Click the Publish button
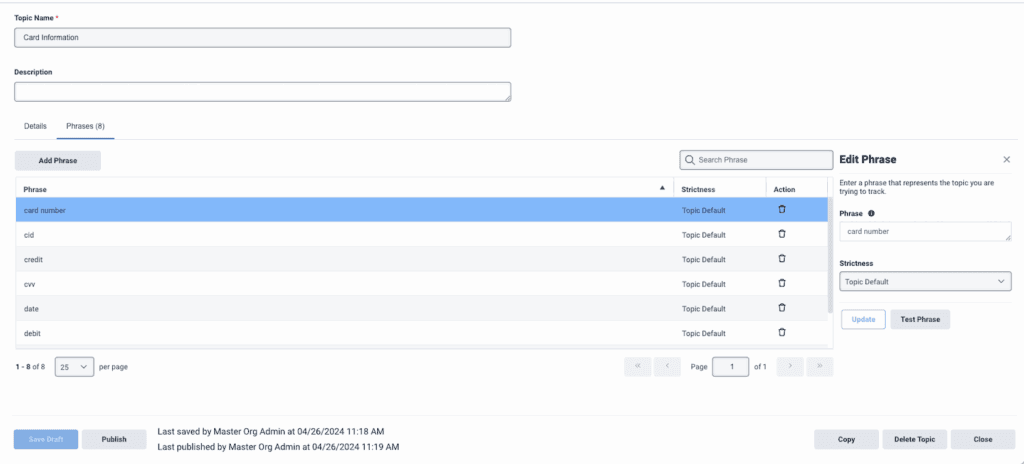Viewport: 1024px width, 464px height. [x=114, y=439]
